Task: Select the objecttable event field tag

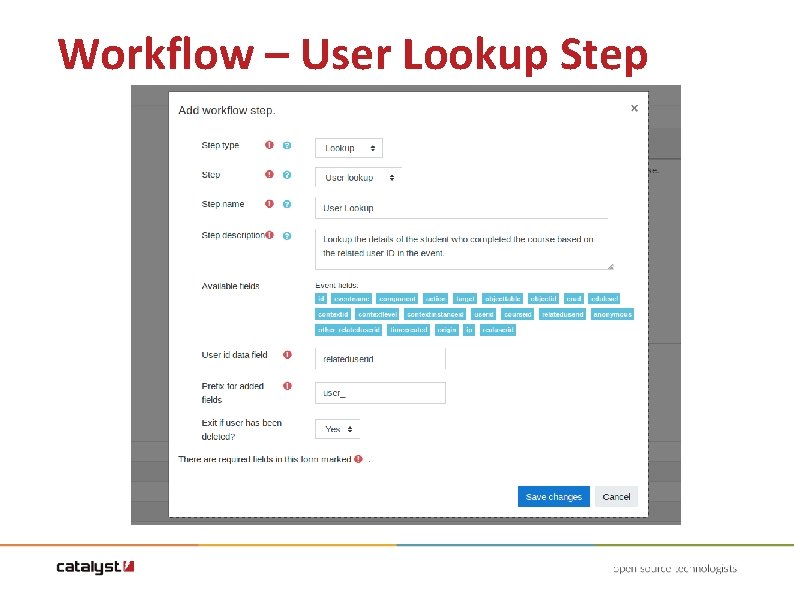Action: (502, 299)
